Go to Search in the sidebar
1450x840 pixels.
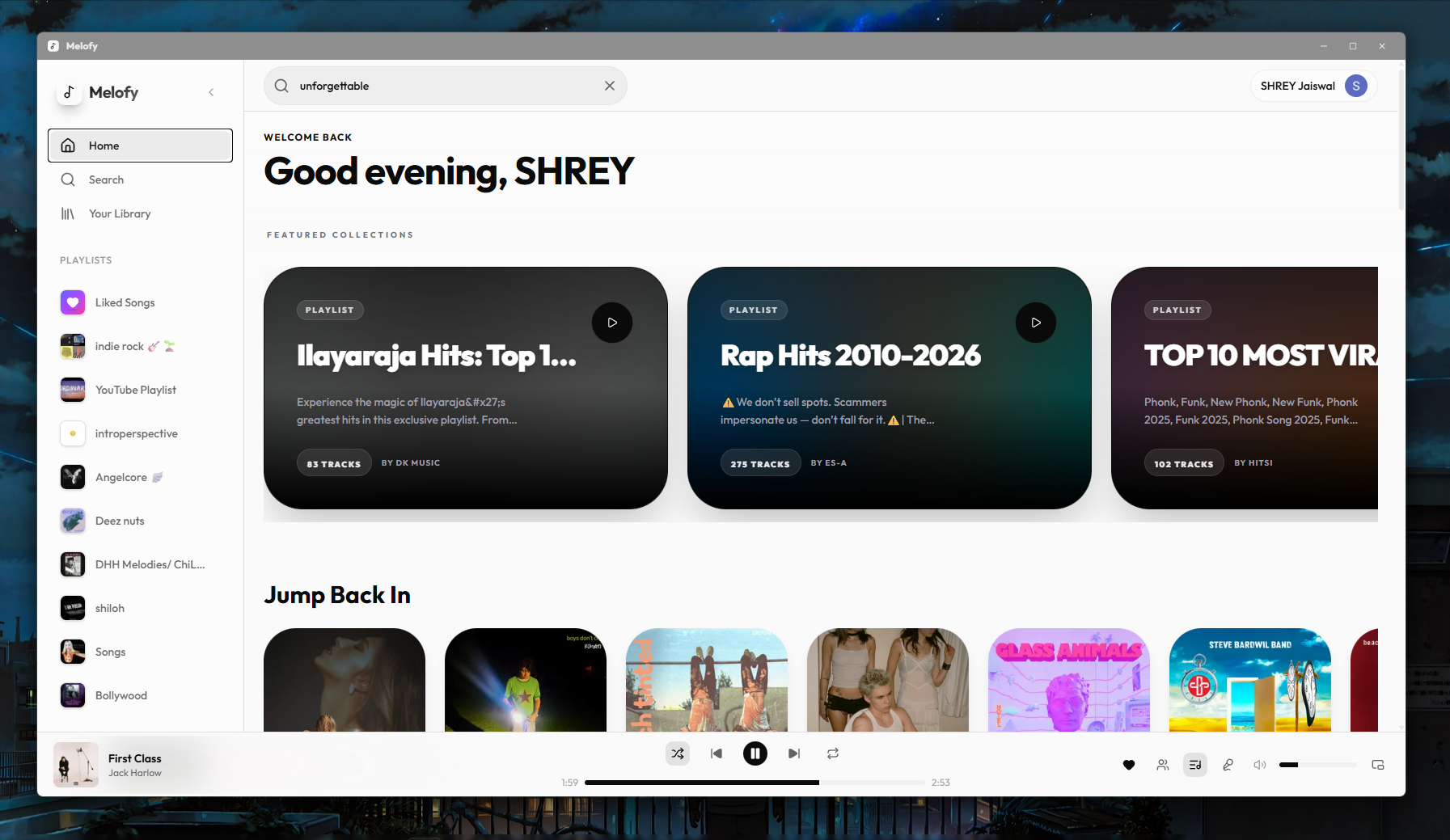pyautogui.click(x=140, y=179)
